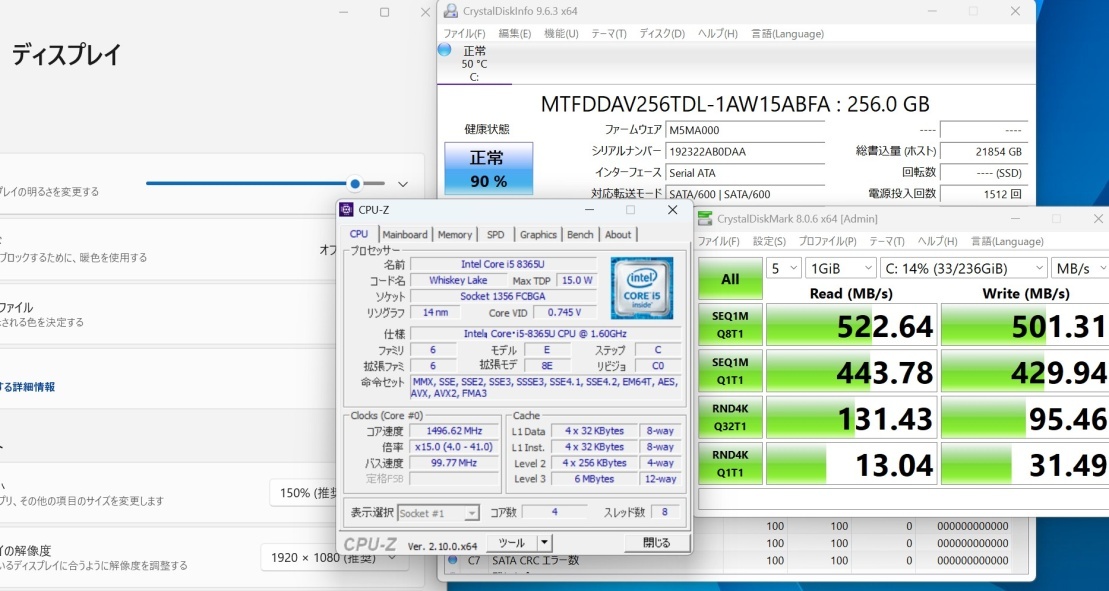The width and height of the screenshot is (1109, 591).
Task: Open the 1GiB test size dropdown
Action: coord(841,269)
